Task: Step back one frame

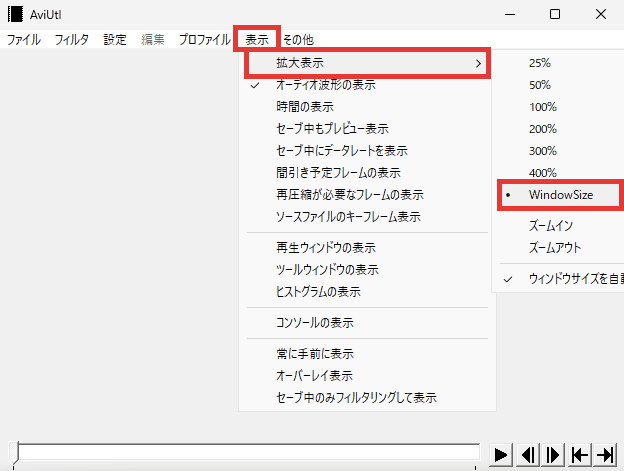Action: pos(529,454)
